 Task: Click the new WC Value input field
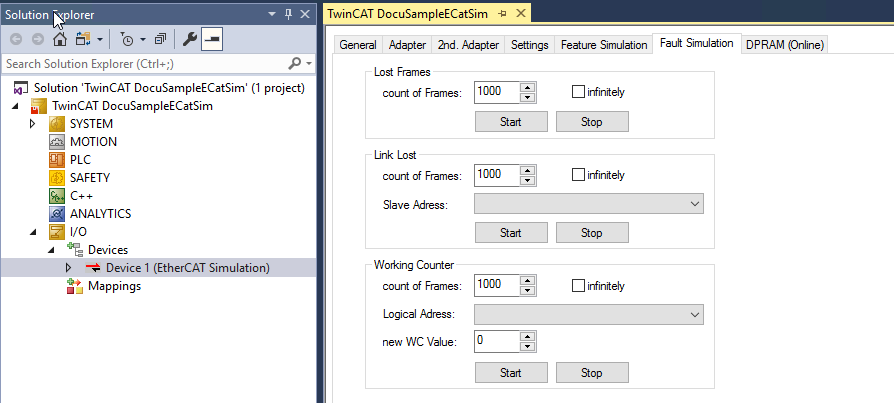(497, 341)
